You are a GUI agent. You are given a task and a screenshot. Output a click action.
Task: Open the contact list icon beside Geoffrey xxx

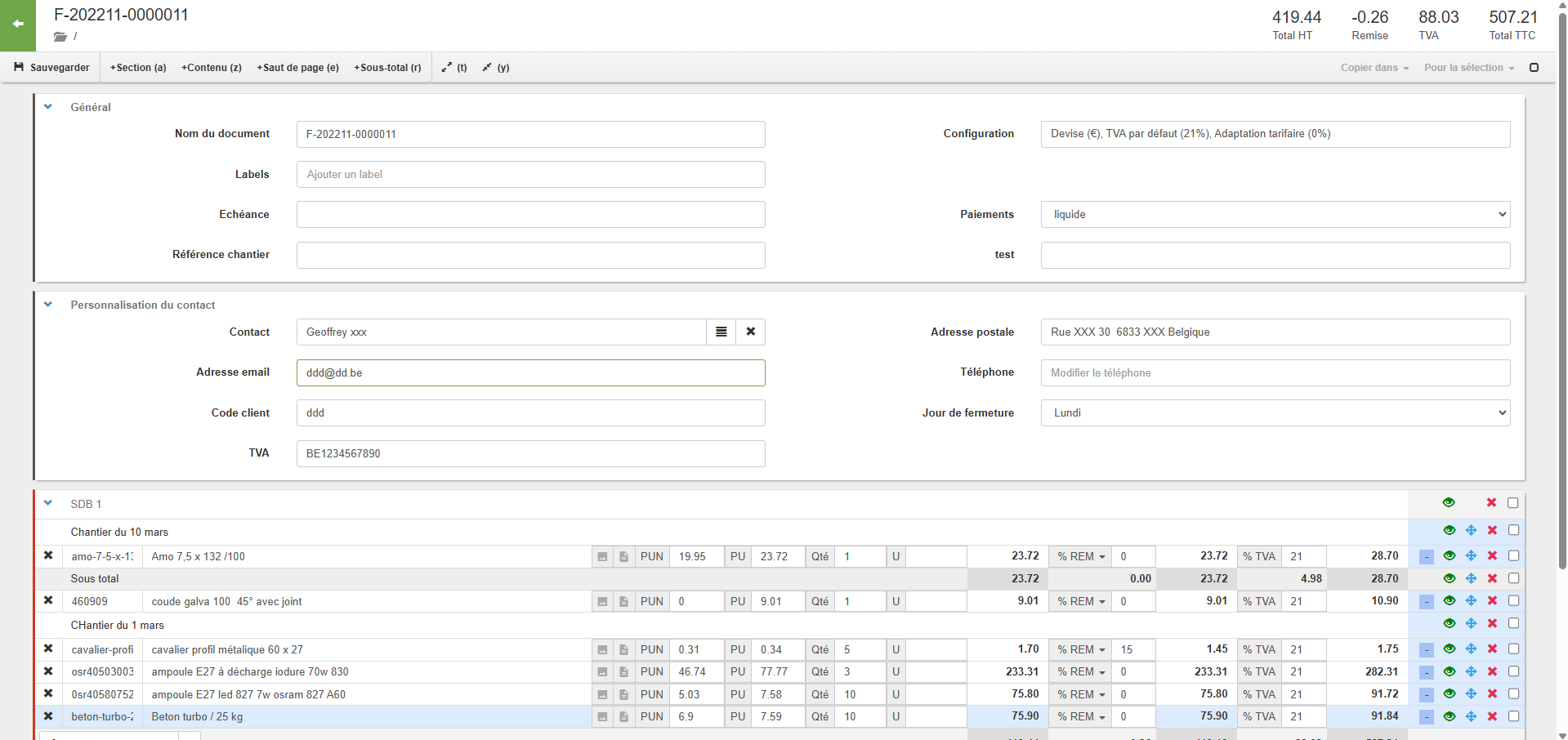(721, 332)
